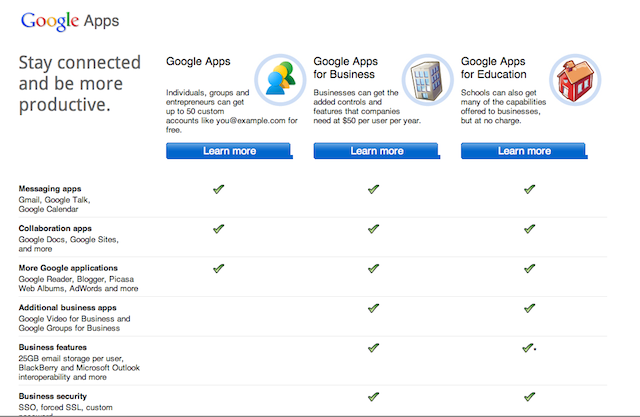Click Business security checkmark in Business column
The height and width of the screenshot is (417, 640).
tap(373, 397)
